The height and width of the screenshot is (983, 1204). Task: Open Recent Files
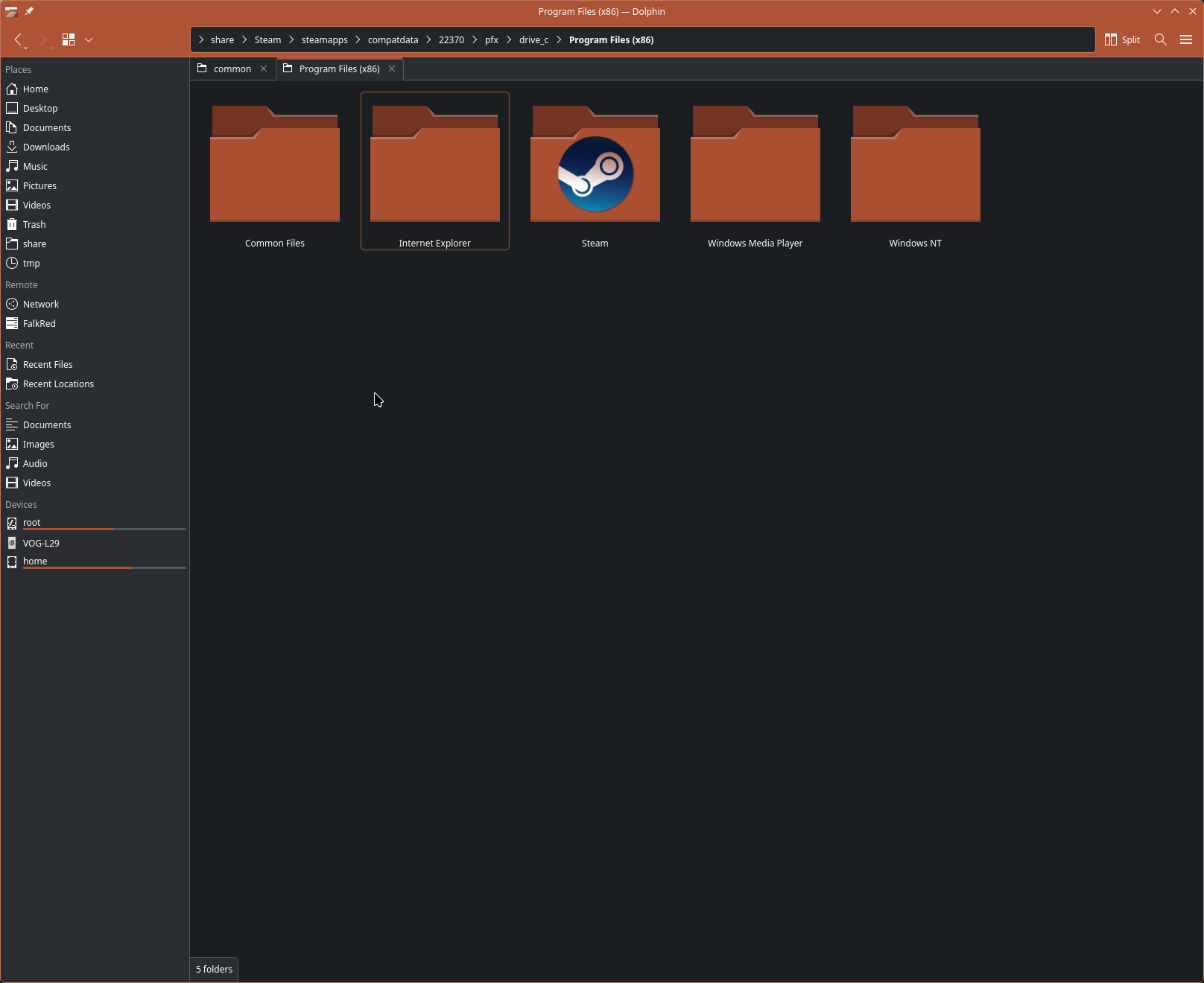[x=95, y=364]
